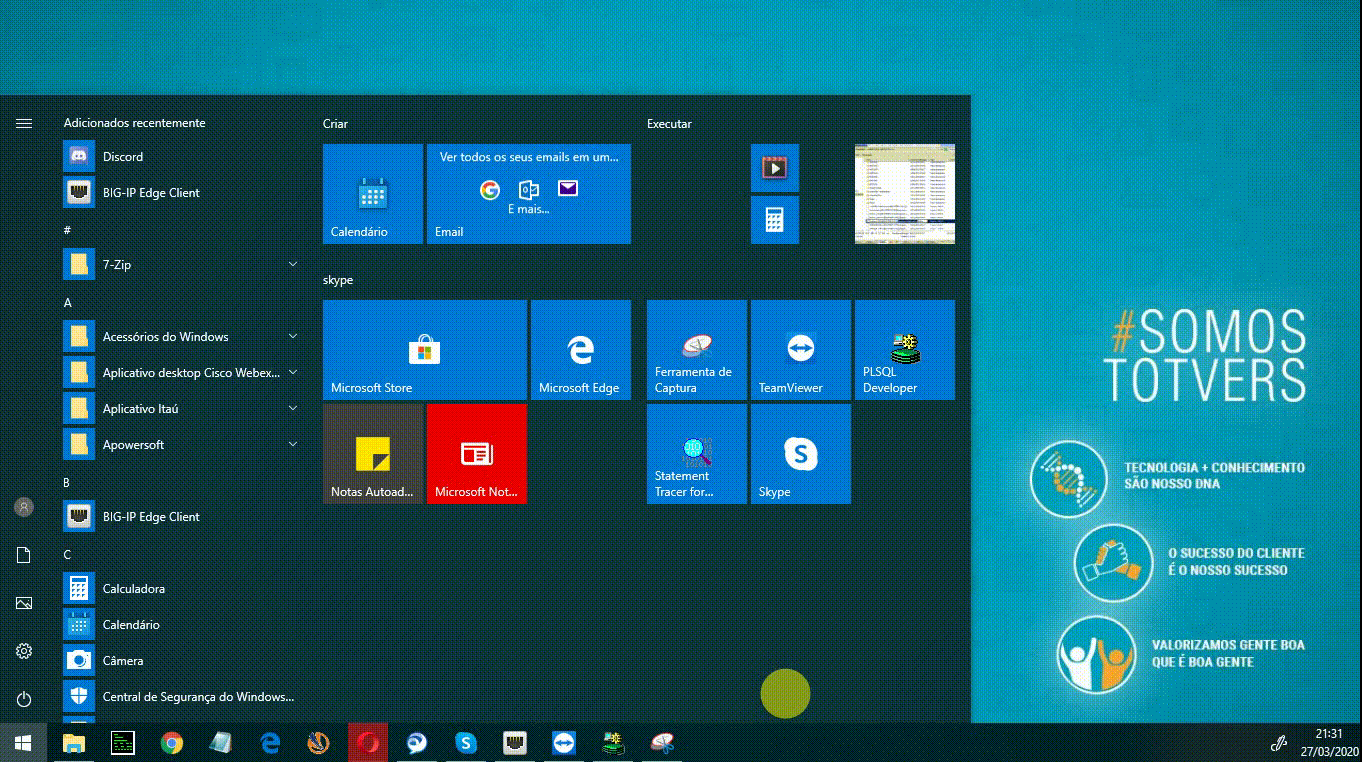Open PLSQL Developer from the taskbar
Viewport: 1362px width, 762px height.
613,743
